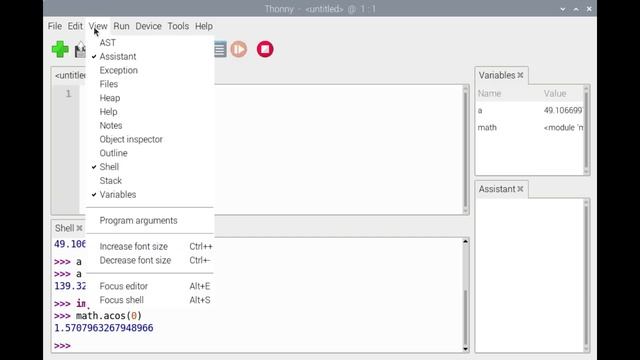Click line number 1 in editor gutter

(x=68, y=94)
